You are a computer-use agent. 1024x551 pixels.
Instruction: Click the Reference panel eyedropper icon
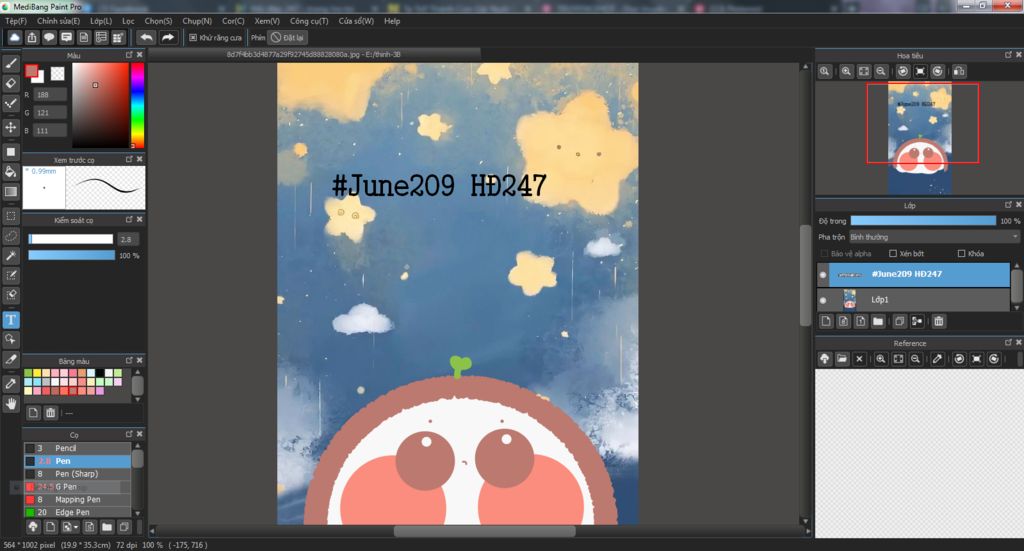point(937,358)
